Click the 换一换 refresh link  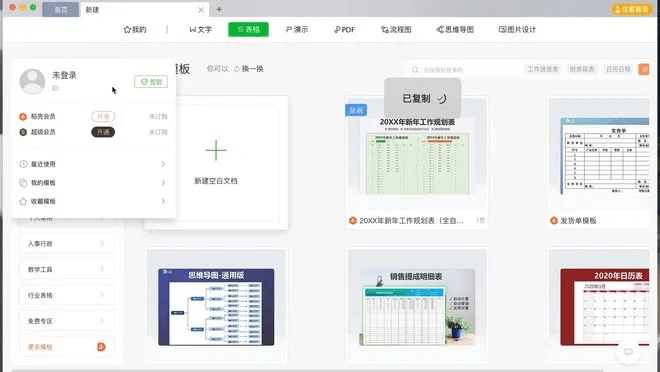(249, 69)
